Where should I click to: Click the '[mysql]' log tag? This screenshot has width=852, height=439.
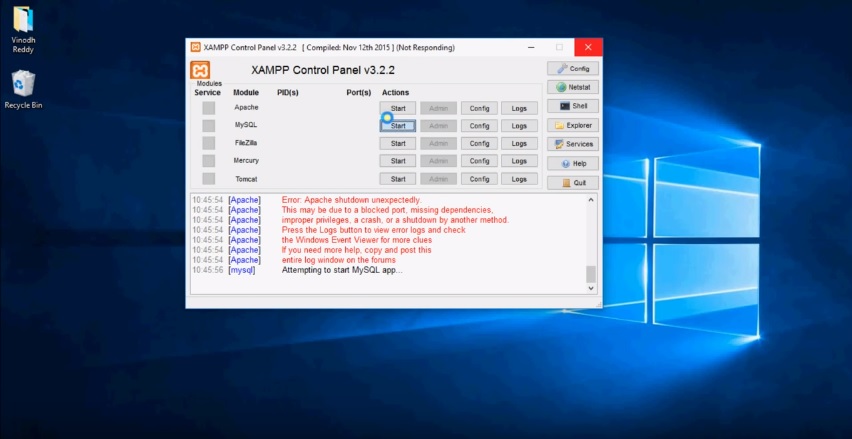coord(242,270)
